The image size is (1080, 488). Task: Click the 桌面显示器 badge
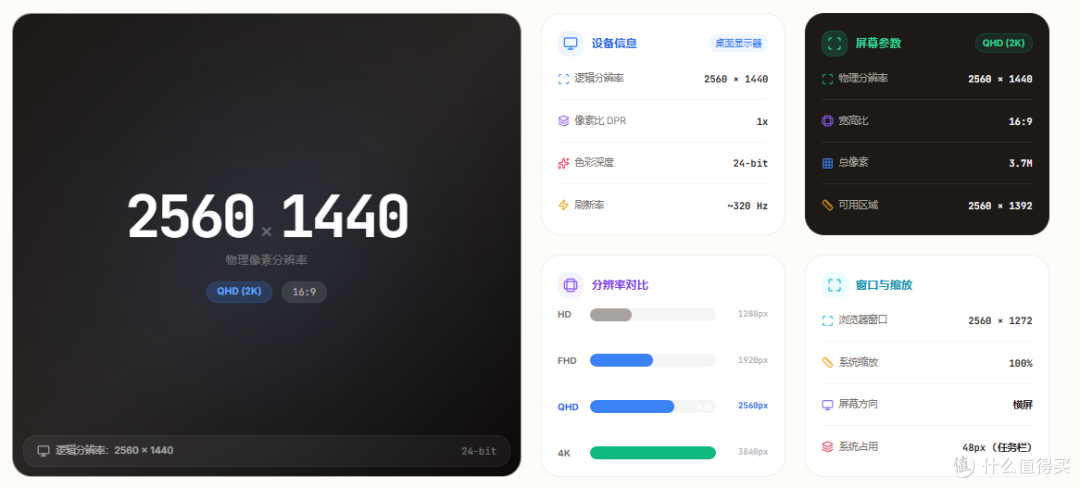click(x=738, y=43)
